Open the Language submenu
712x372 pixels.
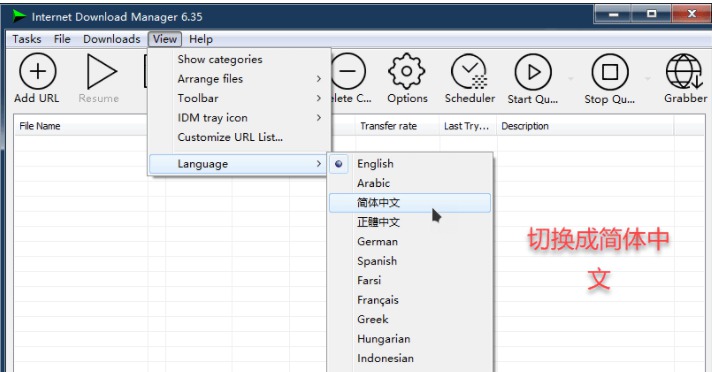pos(238,164)
